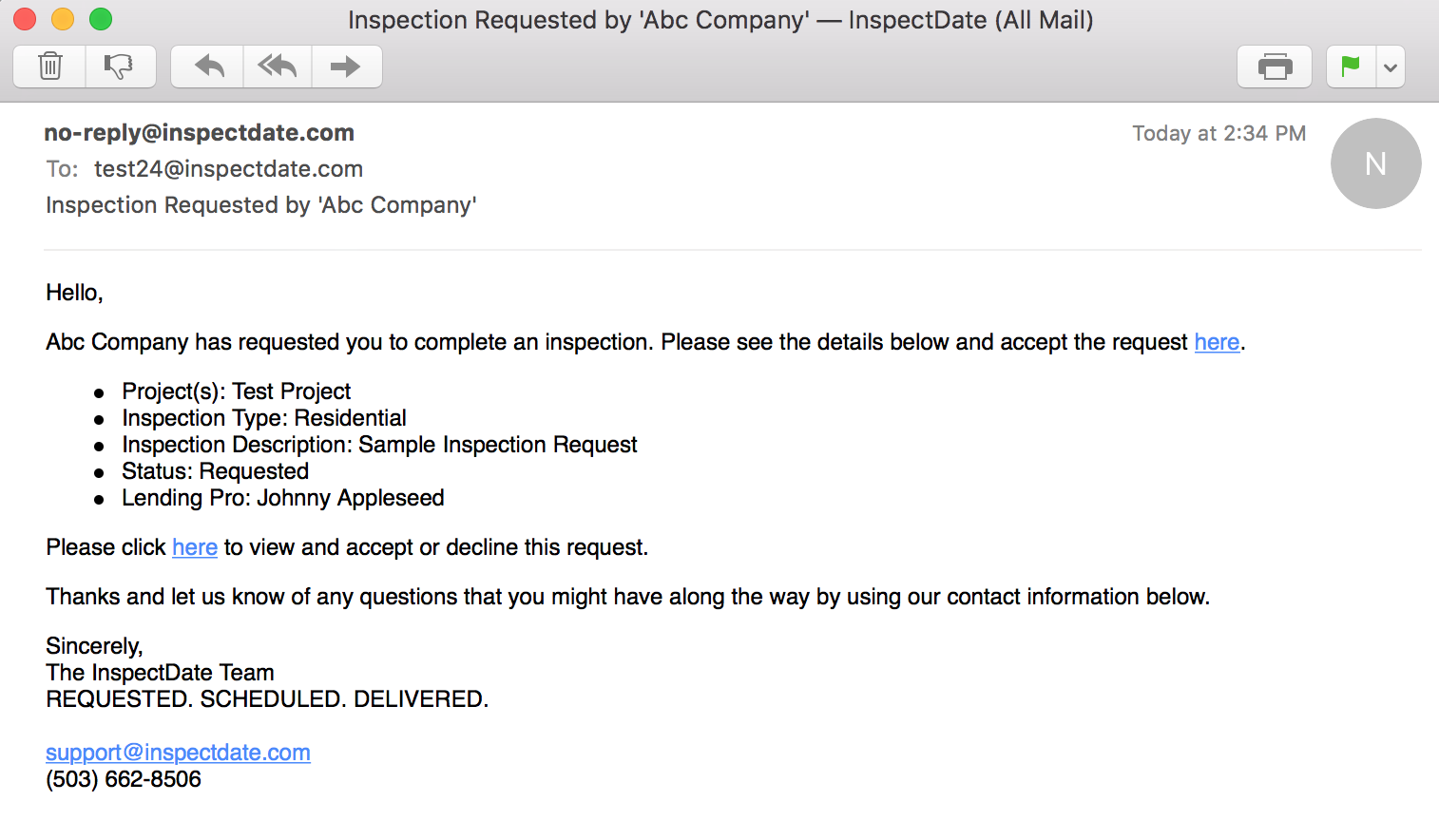Screen dimensions: 1439x840
Task: Click "here" link in accept the request sentence
Action: click(x=1217, y=342)
